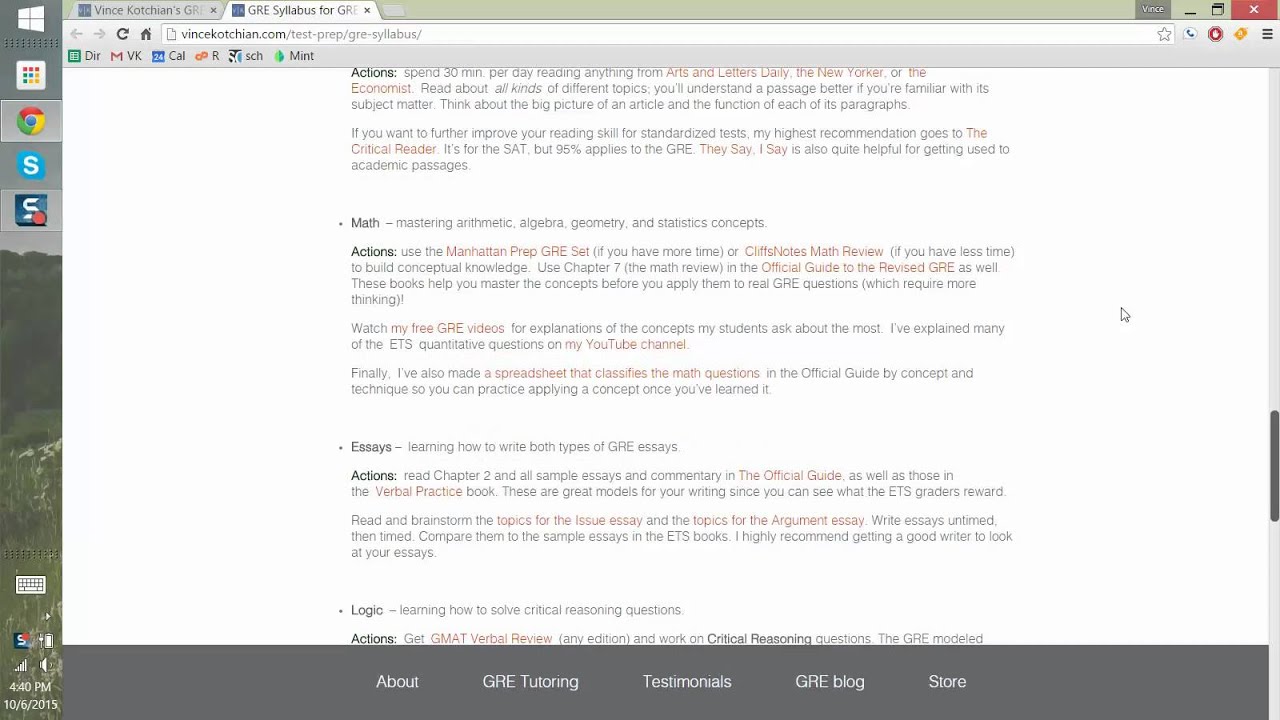This screenshot has width=1280, height=720.
Task: Open the Verbal Practice book link
Action: pyautogui.click(x=419, y=491)
